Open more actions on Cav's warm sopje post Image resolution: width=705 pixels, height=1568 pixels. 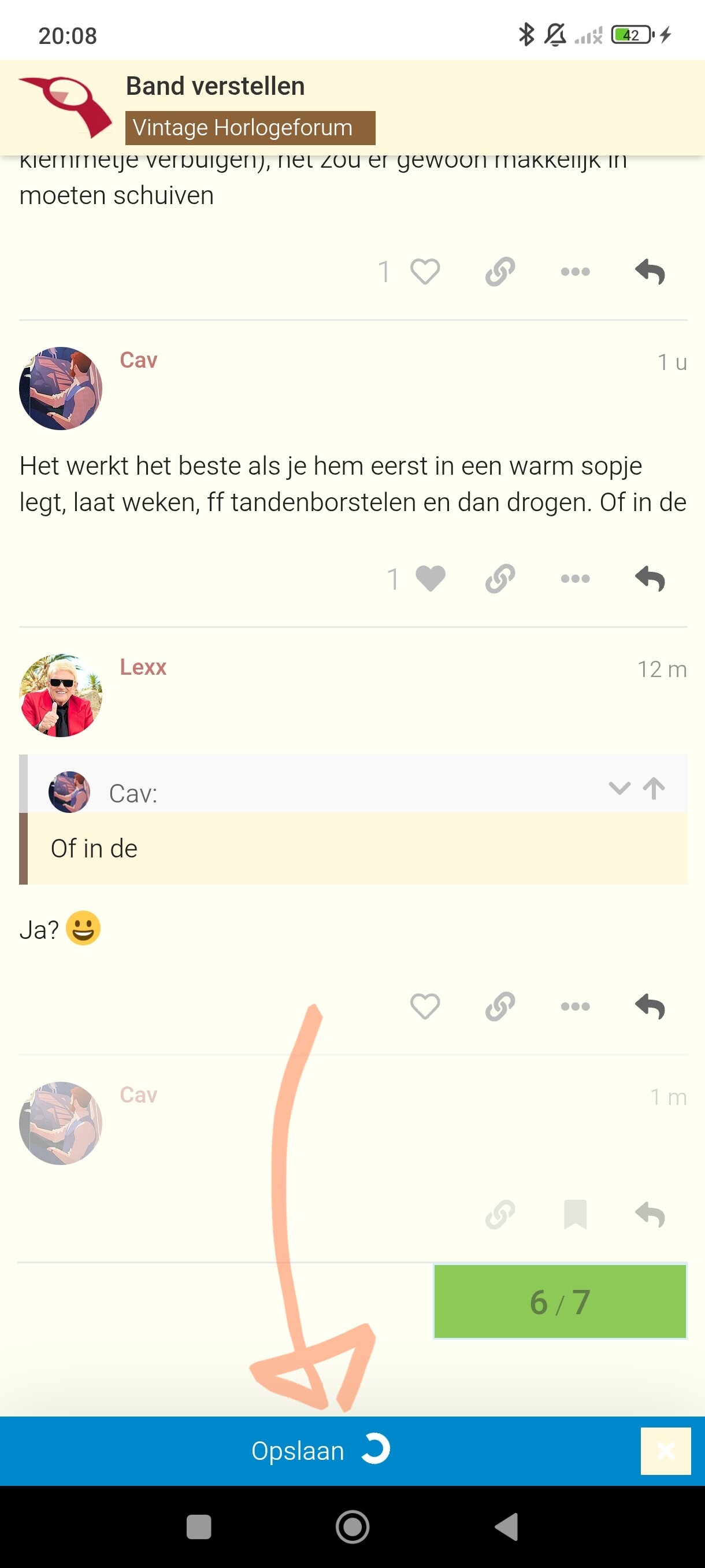[575, 578]
